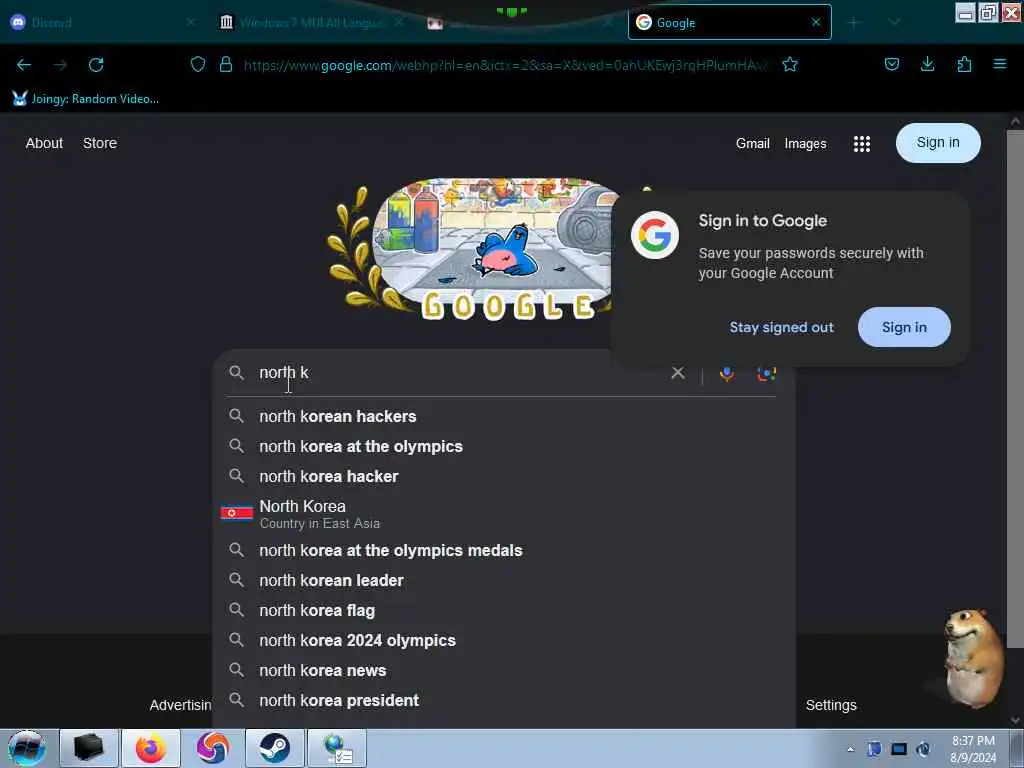Click the page vertical scrollbar thumb
Viewport: 1024px width, 768px height.
coord(1015,389)
